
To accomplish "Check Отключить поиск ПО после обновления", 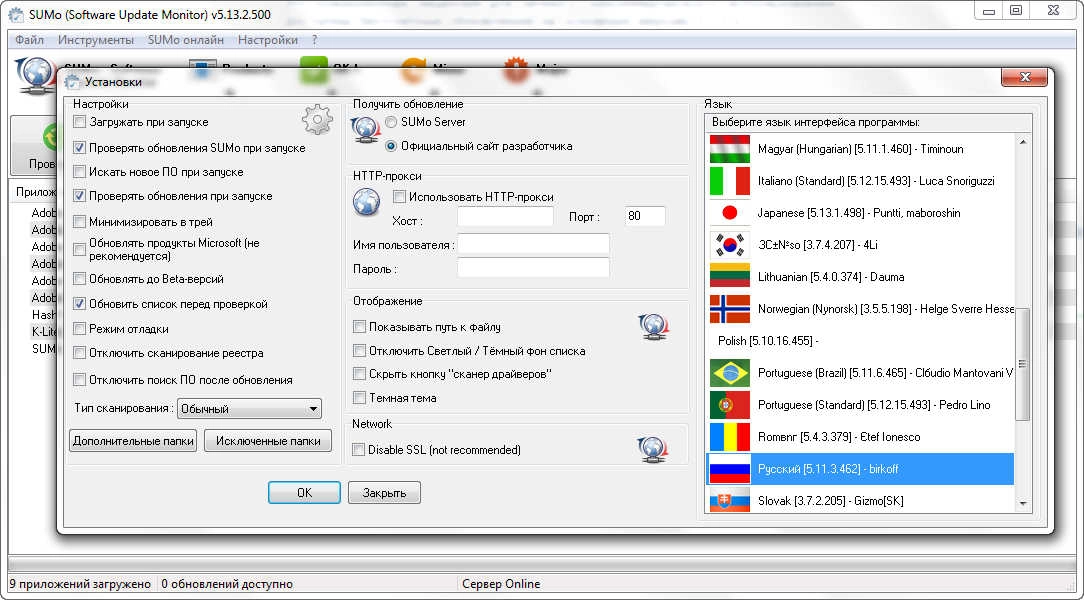I will tap(80, 379).
